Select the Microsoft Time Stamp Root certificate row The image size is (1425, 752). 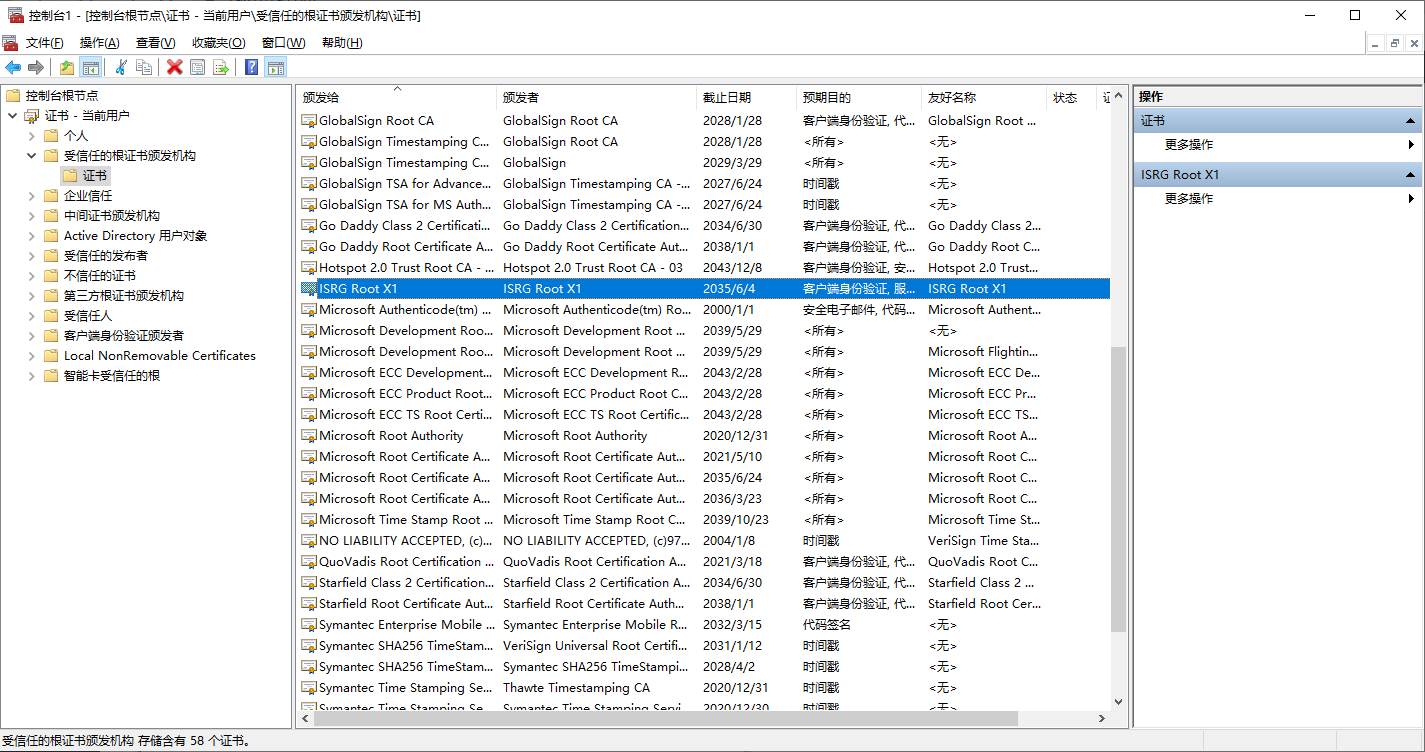click(x=705, y=519)
